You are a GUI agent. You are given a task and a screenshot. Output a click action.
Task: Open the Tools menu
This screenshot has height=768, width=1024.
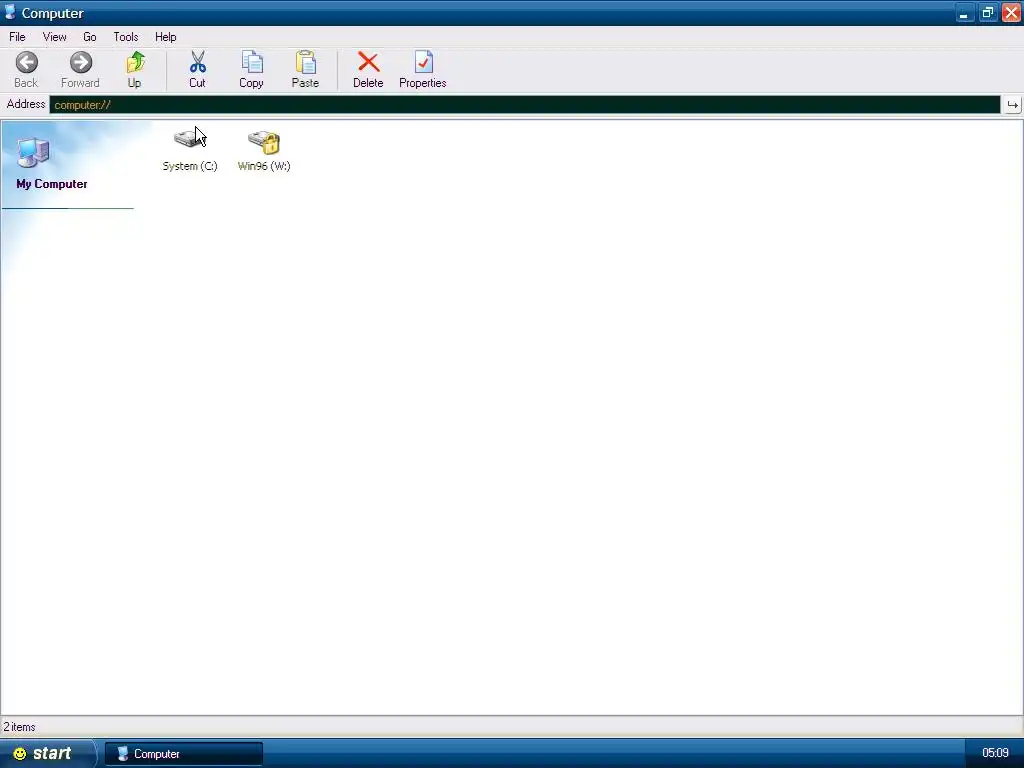125,37
